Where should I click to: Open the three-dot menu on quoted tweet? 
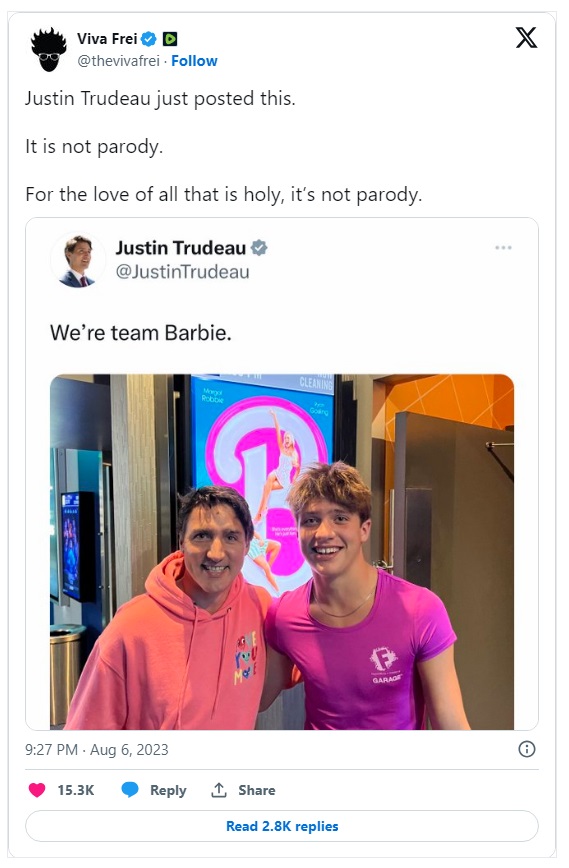pyautogui.click(x=503, y=247)
